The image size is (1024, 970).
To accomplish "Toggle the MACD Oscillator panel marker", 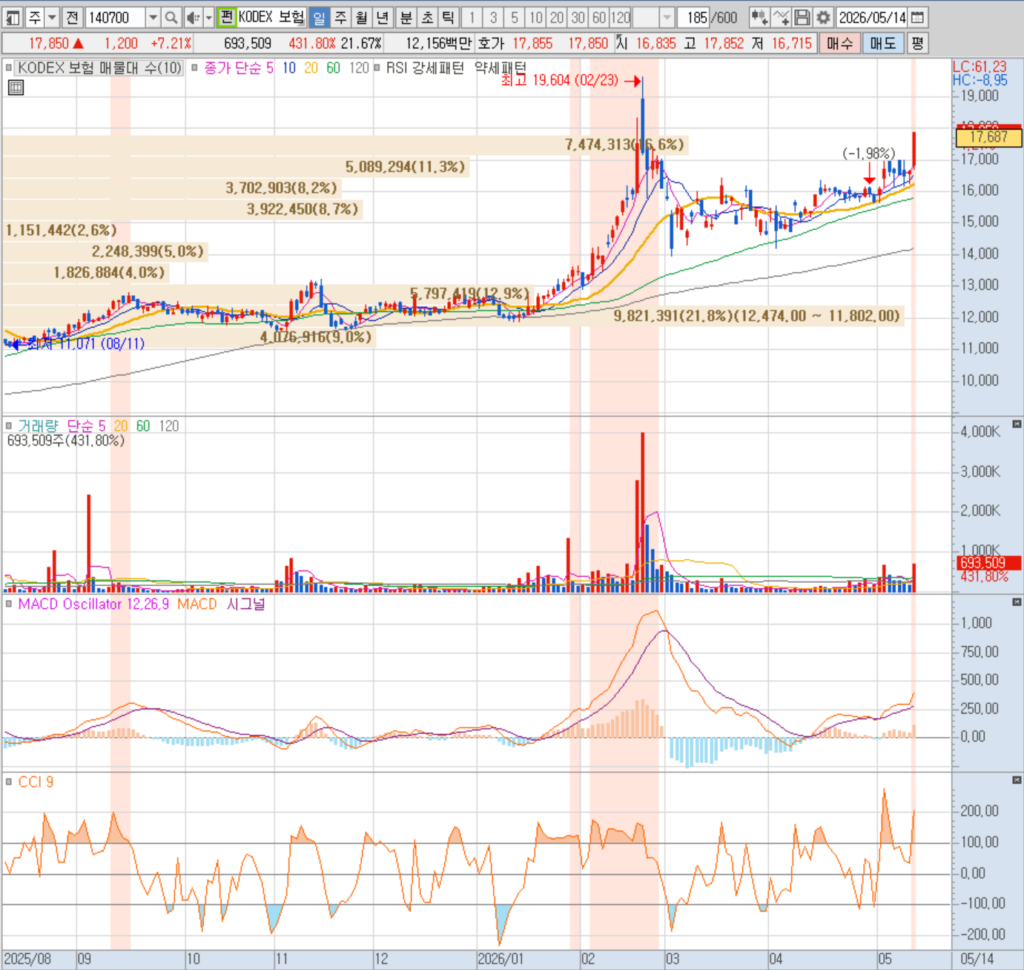I will coord(8,604).
